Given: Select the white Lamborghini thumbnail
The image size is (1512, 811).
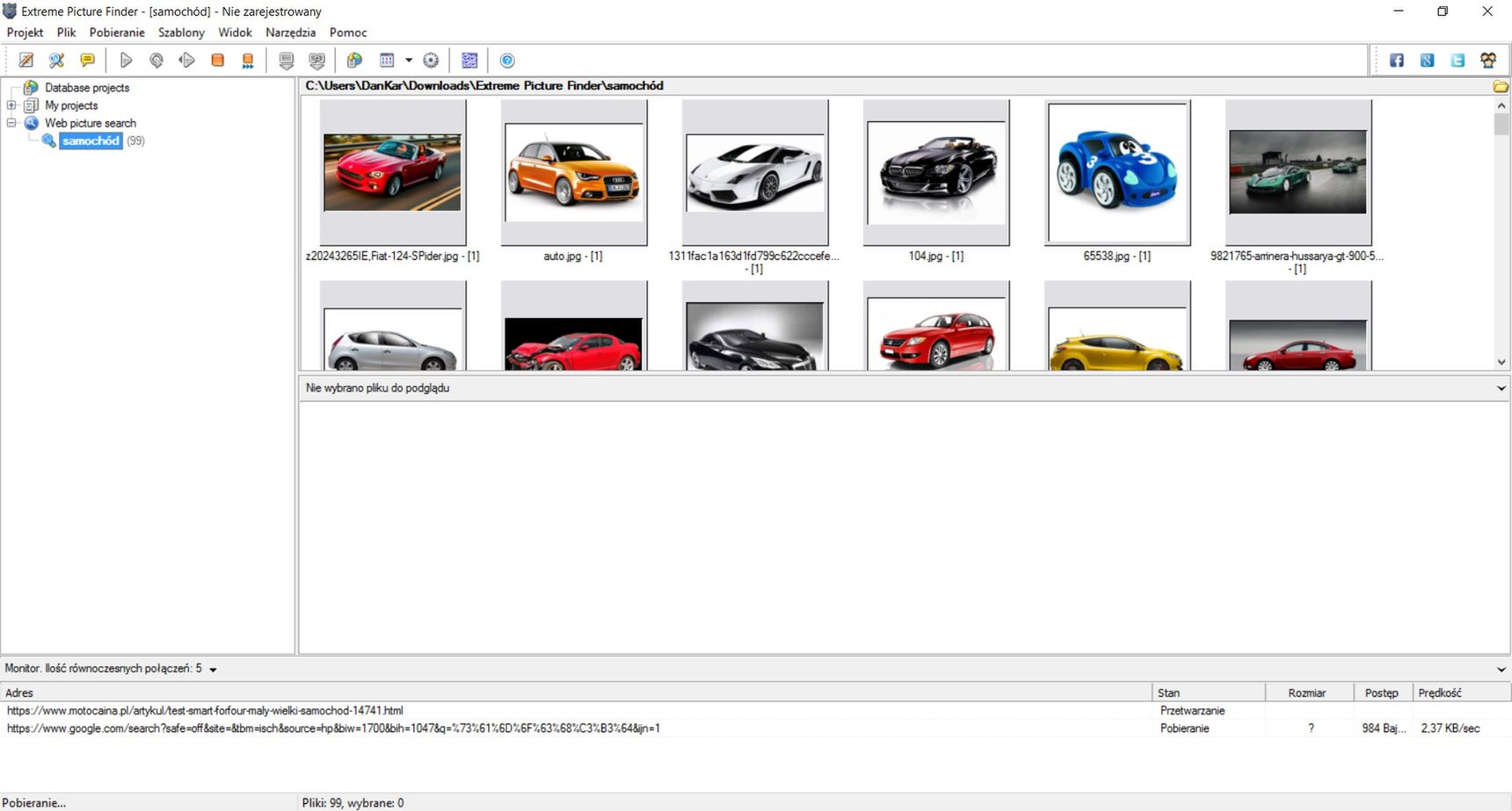Looking at the screenshot, I should pos(754,172).
